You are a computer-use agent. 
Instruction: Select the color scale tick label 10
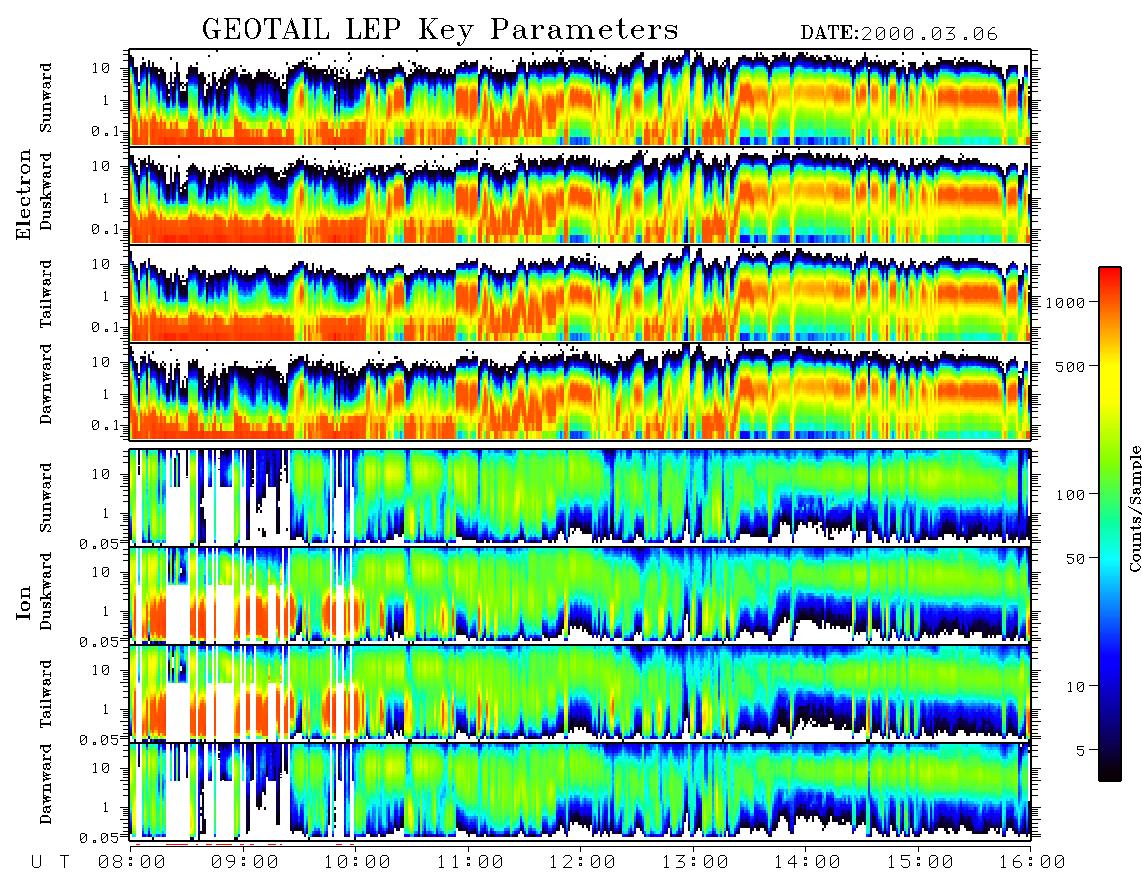click(1074, 686)
